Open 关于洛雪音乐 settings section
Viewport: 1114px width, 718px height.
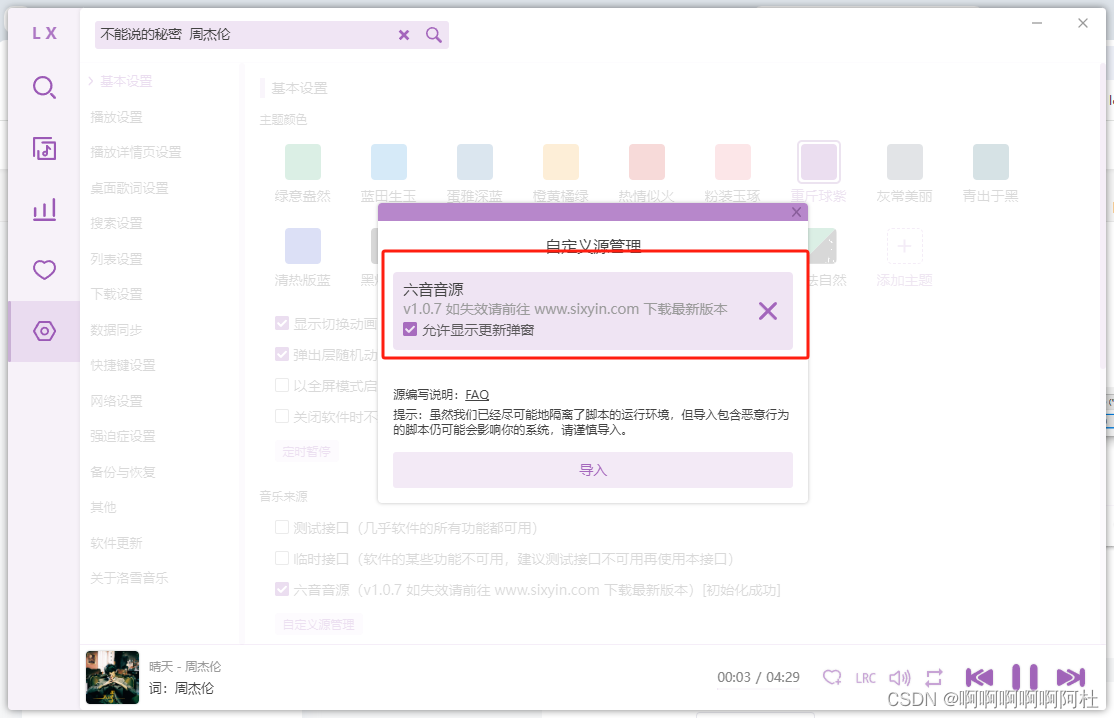coord(129,577)
